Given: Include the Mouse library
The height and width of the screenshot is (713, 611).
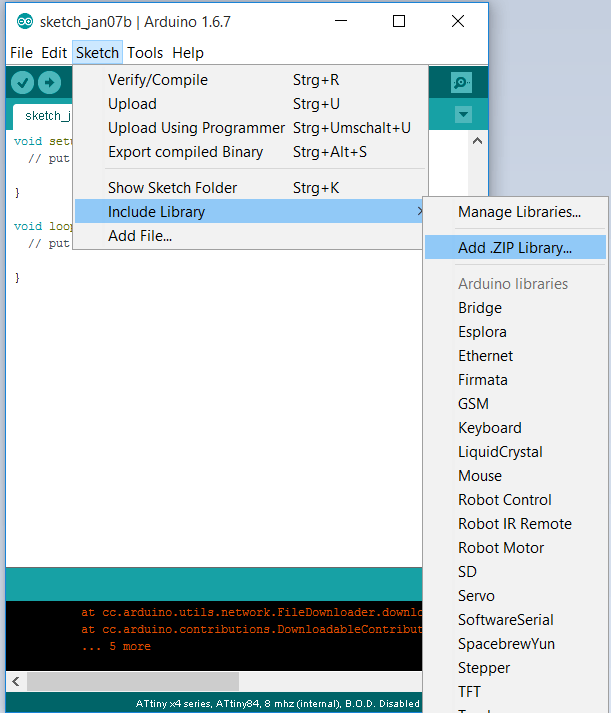Looking at the screenshot, I should (x=515, y=476).
